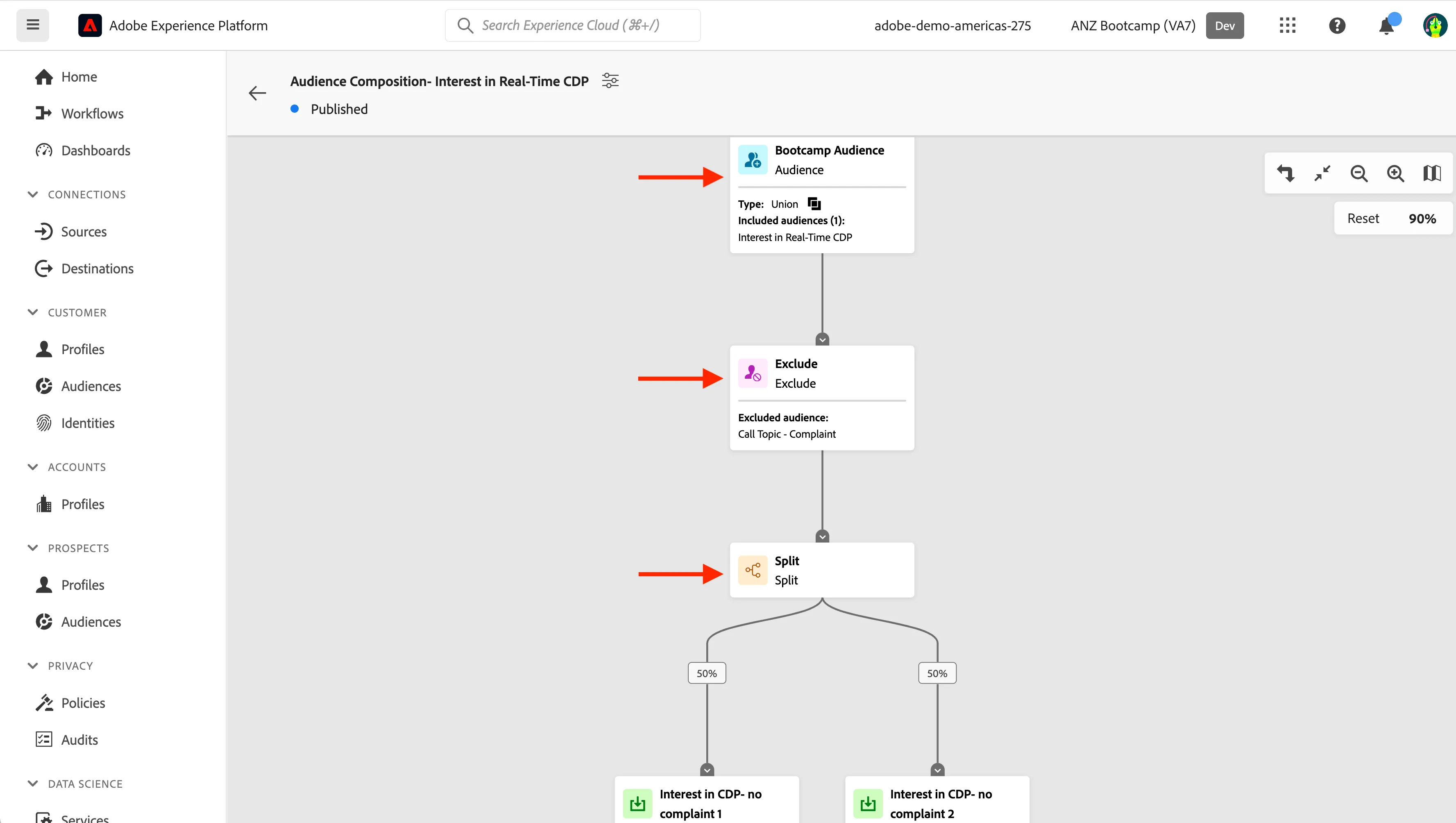The image size is (1456, 823).
Task: Select the Split node card
Action: click(822, 570)
